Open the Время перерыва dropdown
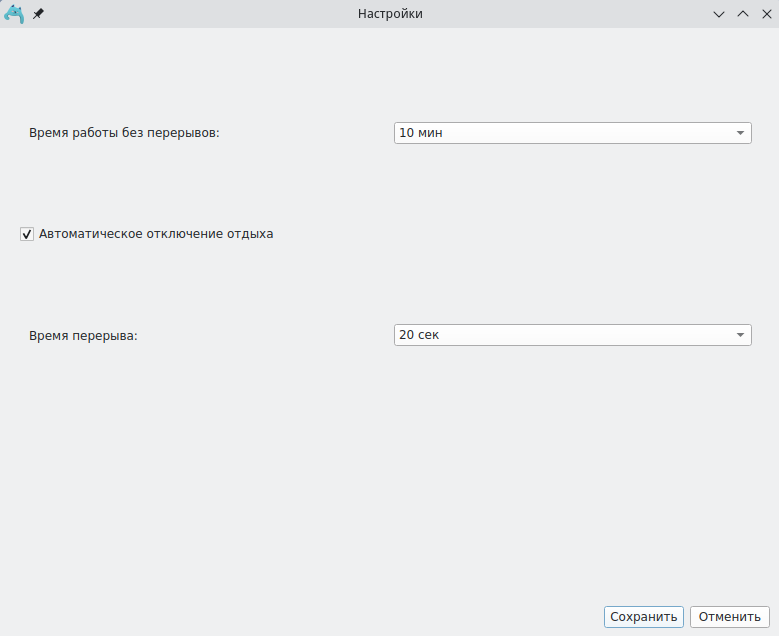 (572, 335)
